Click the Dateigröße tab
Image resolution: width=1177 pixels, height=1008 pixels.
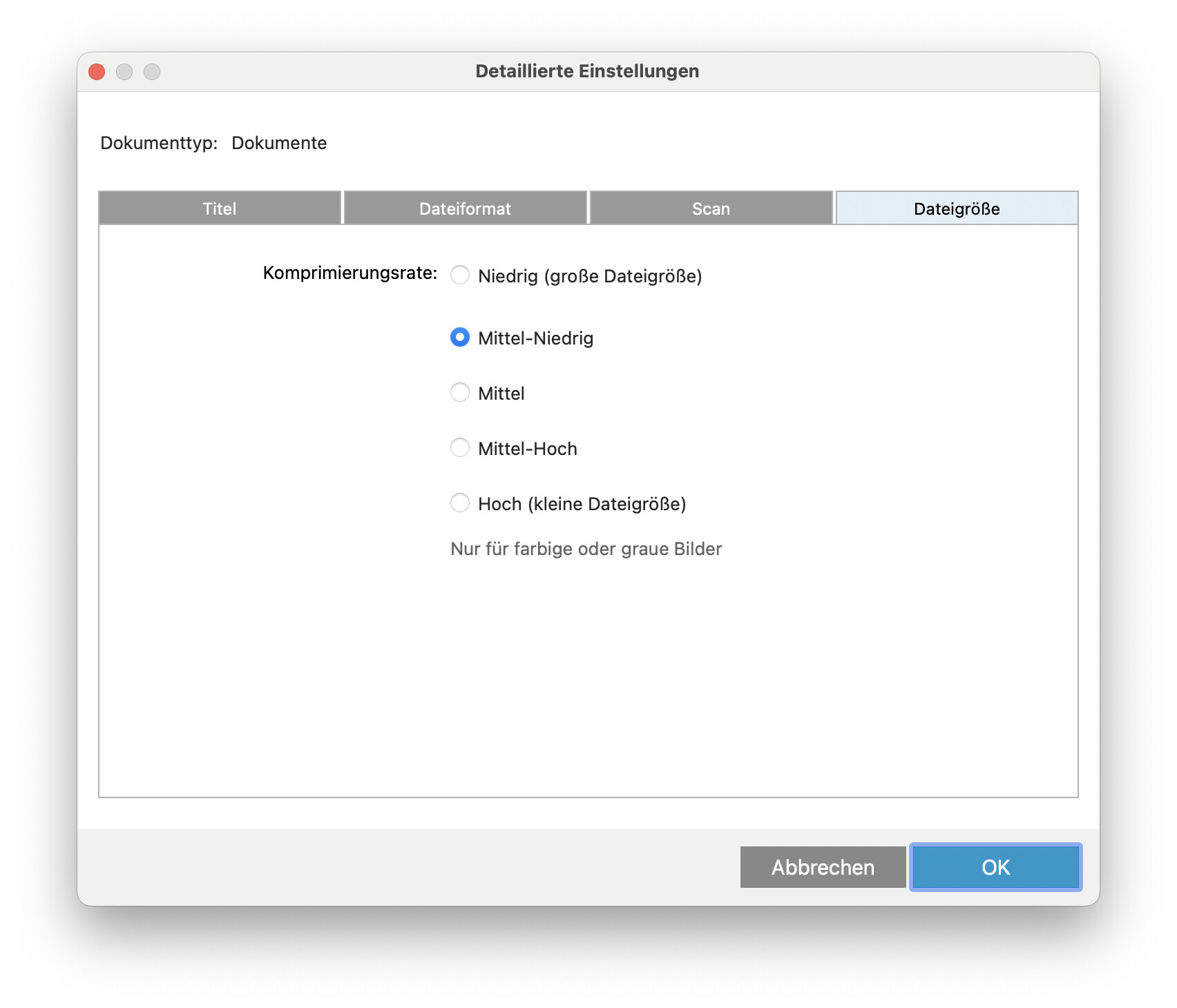[x=957, y=209]
